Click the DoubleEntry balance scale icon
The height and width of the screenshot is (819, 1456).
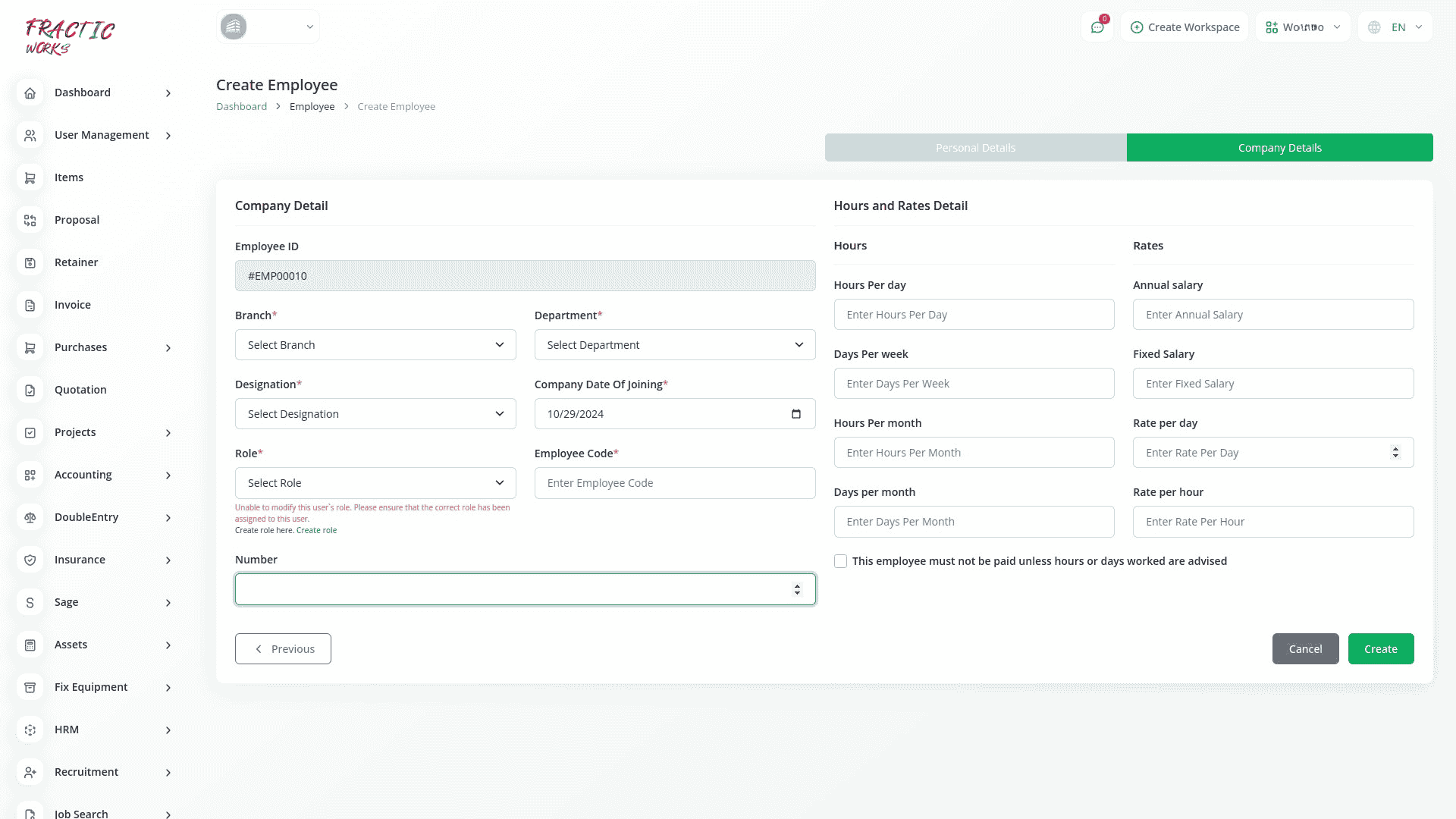click(x=30, y=517)
